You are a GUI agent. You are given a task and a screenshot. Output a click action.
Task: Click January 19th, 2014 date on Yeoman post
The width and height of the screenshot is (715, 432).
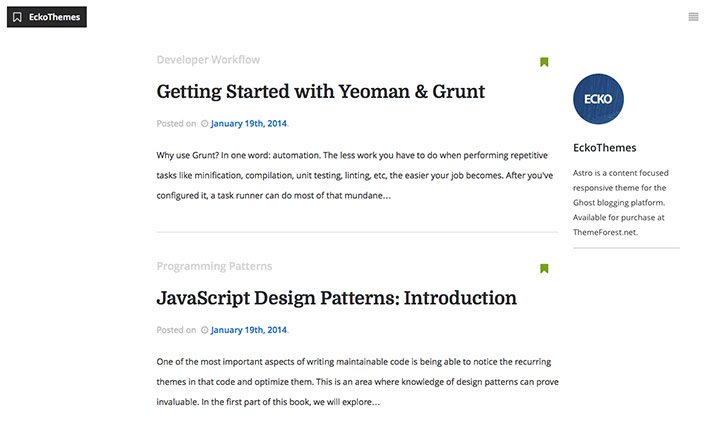point(249,123)
